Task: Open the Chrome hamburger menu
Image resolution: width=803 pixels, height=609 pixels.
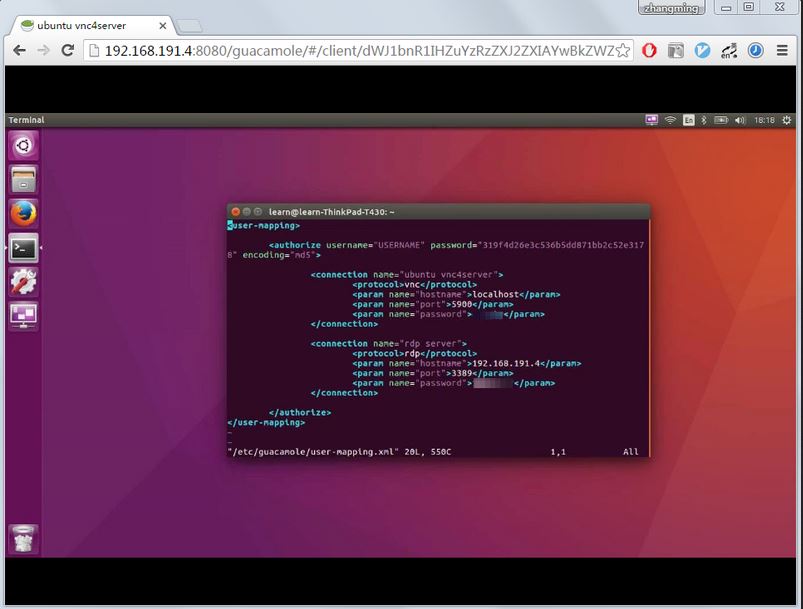Action: coord(784,50)
